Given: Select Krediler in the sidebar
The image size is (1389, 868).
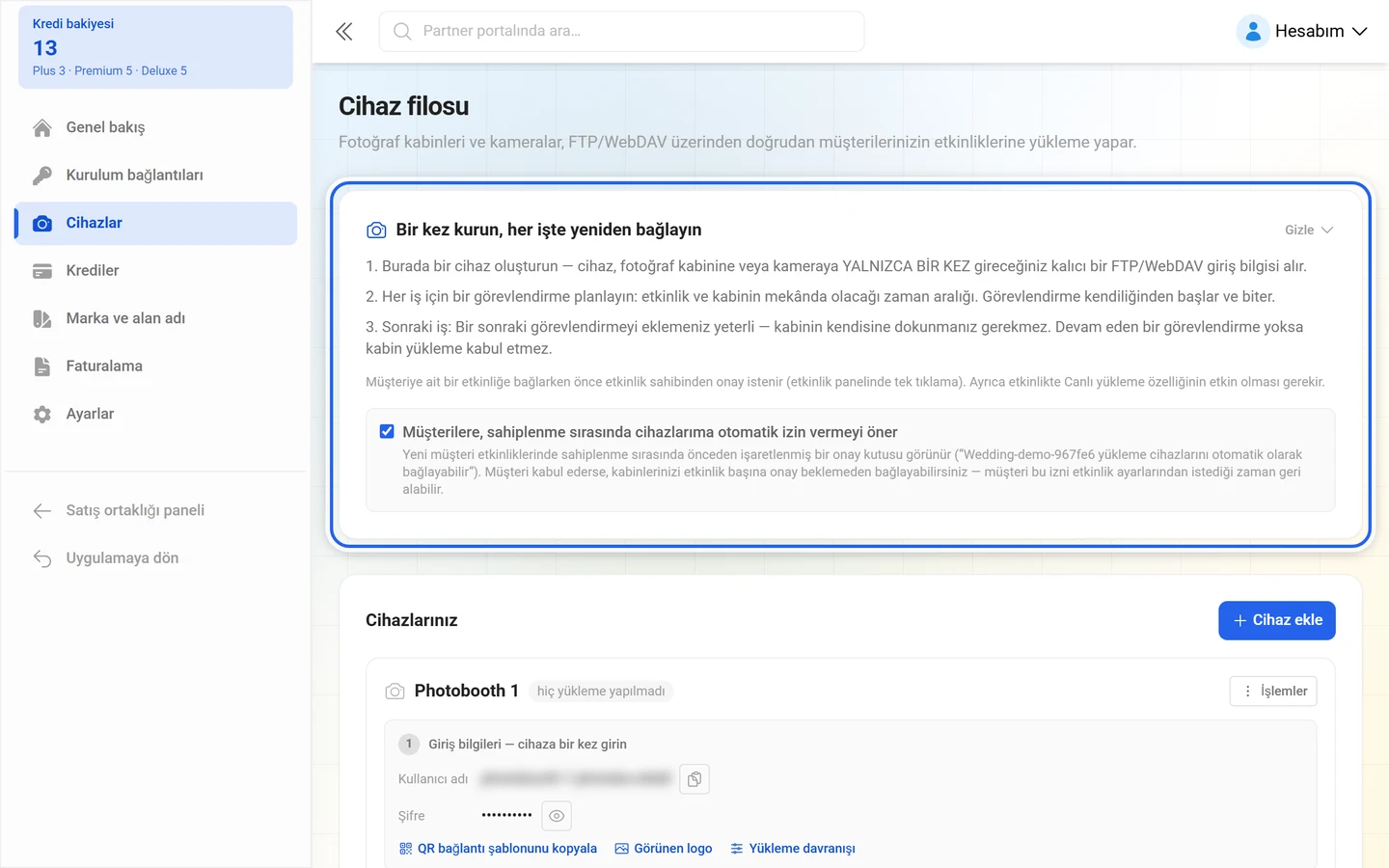Looking at the screenshot, I should click(x=155, y=271).
